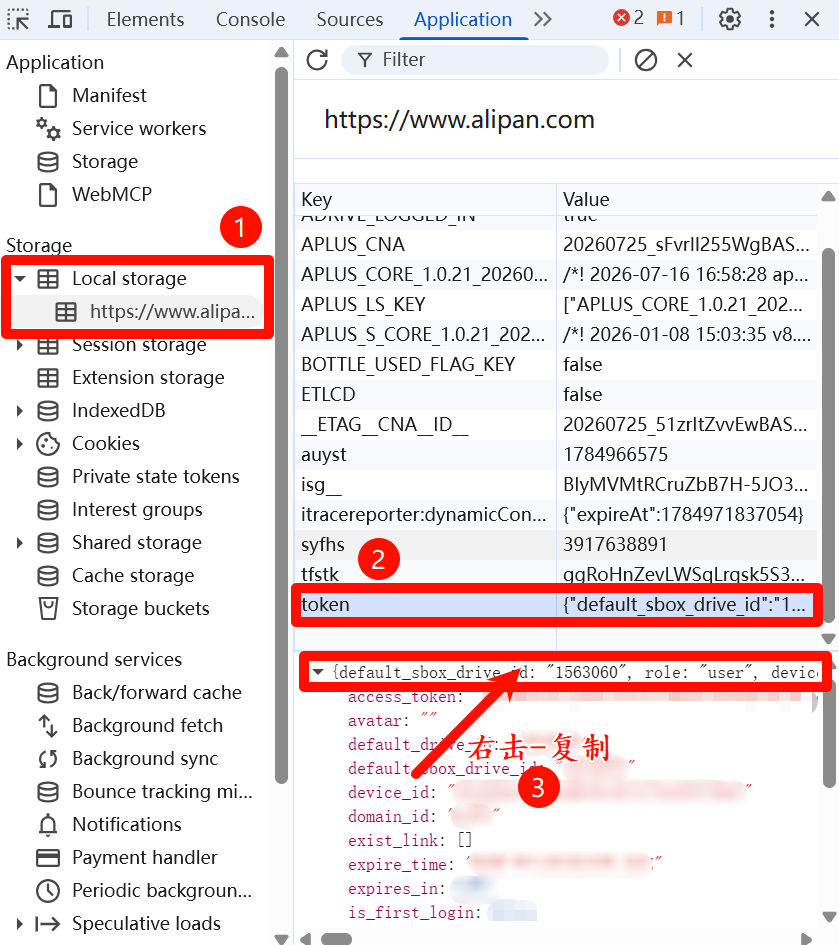This screenshot has width=839, height=945.
Task: Select the BOTTLE_USED_FLAG_KEY row
Action: (x=556, y=365)
